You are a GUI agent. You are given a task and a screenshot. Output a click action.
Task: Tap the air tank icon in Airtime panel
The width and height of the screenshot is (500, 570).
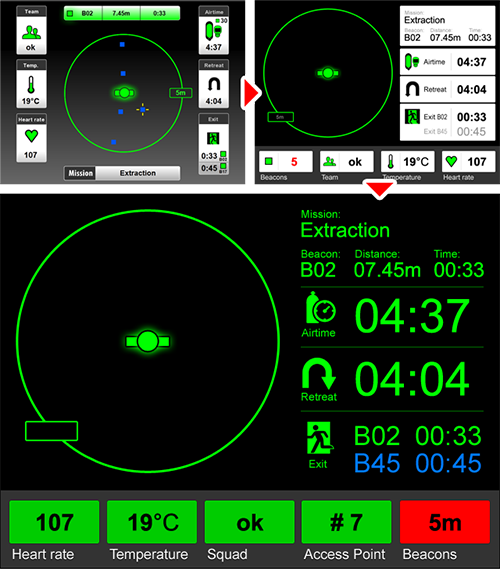pos(213,31)
